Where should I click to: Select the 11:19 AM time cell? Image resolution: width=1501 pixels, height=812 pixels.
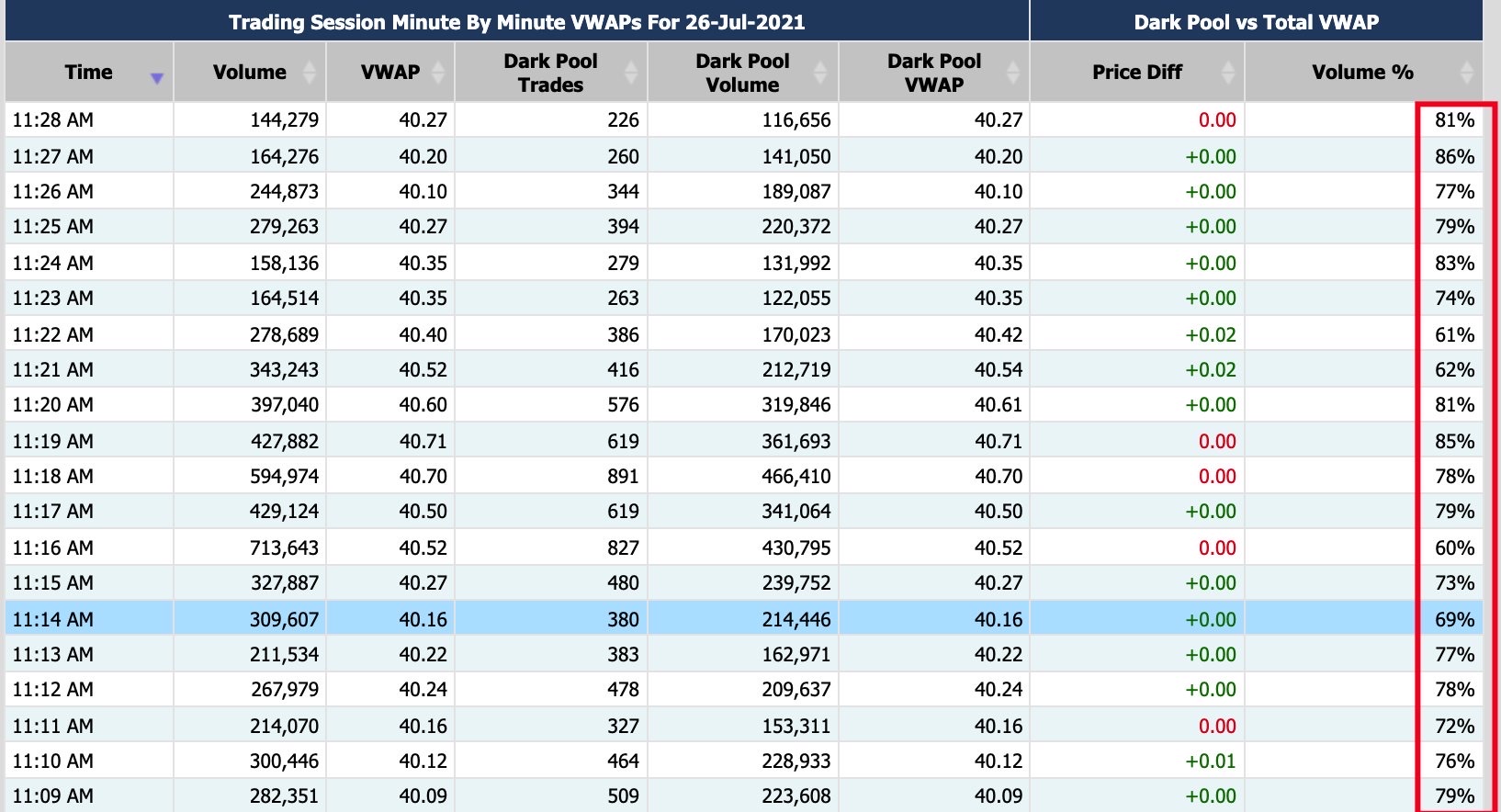click(89, 441)
